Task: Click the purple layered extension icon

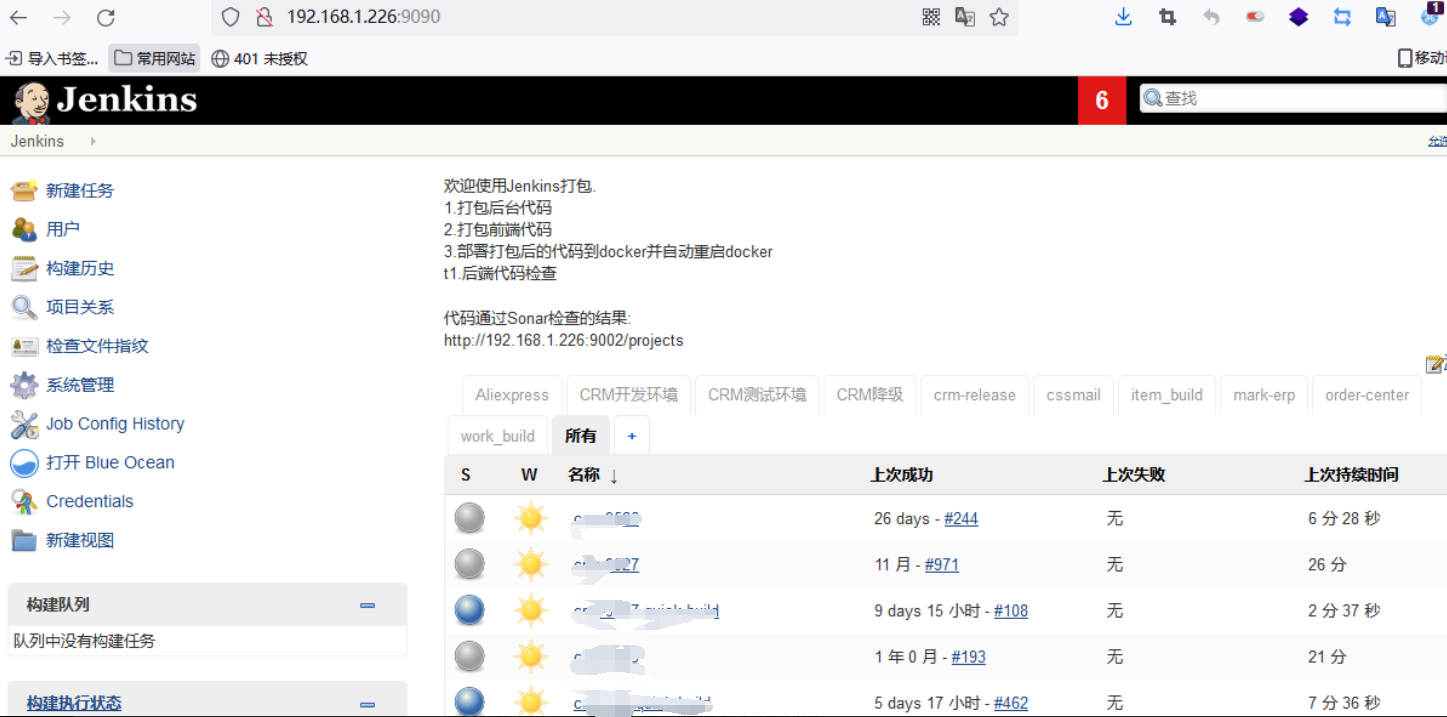Action: 1298,17
